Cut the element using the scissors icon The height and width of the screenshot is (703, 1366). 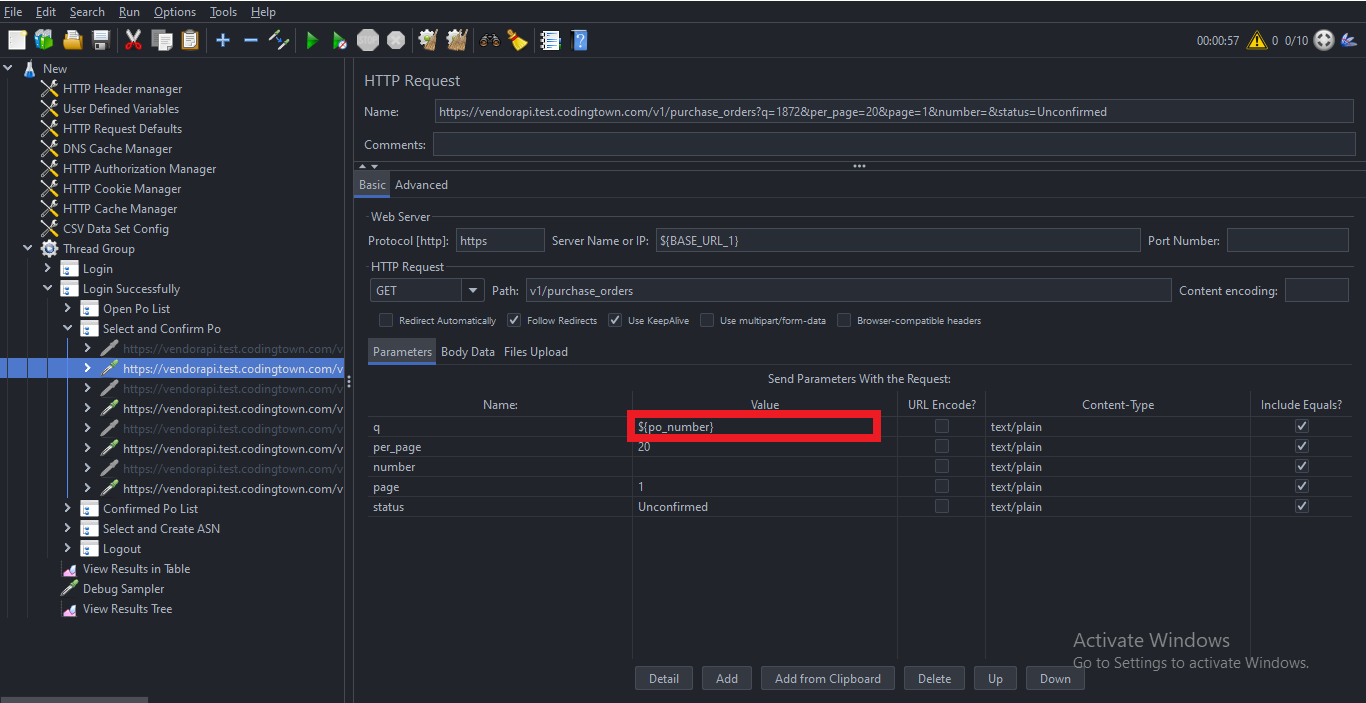tap(133, 40)
